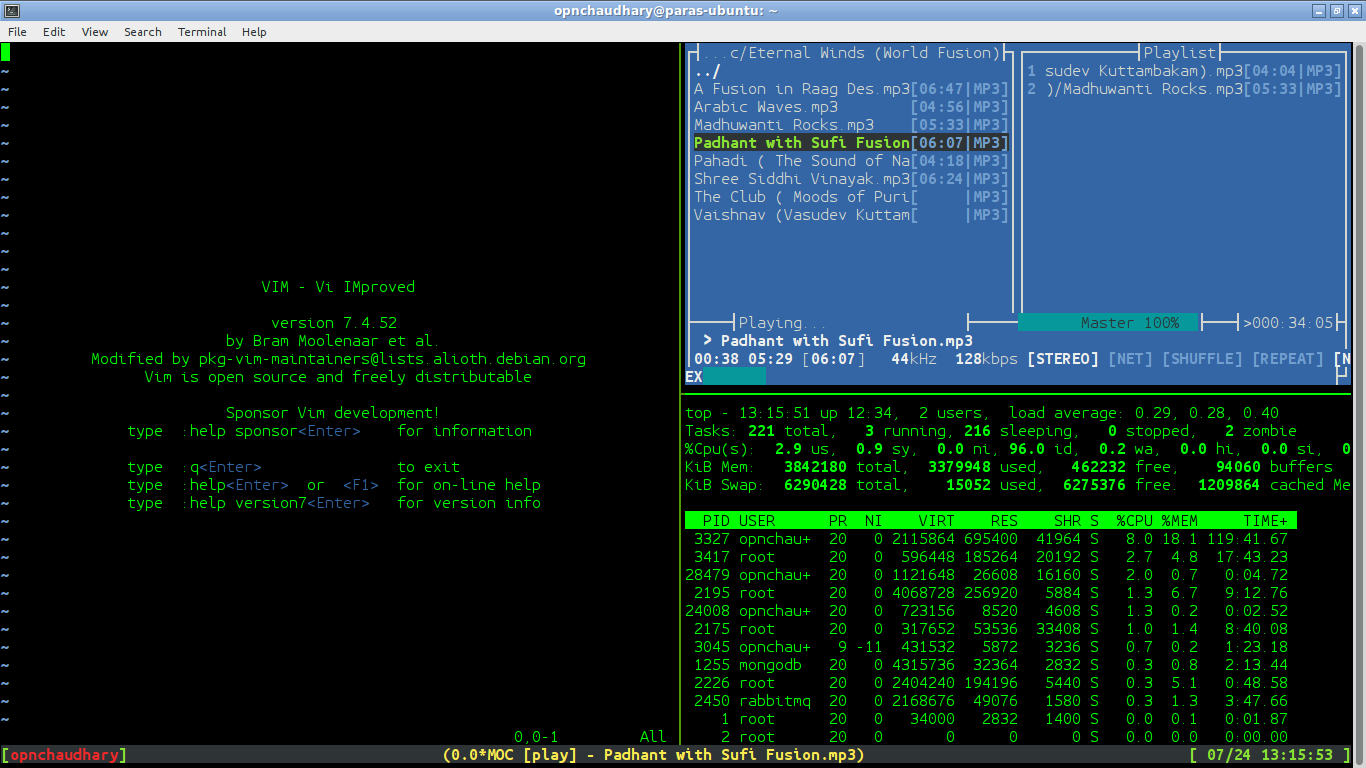The width and height of the screenshot is (1366, 768).
Task: Click the %MEM column header in top
Action: point(1180,521)
